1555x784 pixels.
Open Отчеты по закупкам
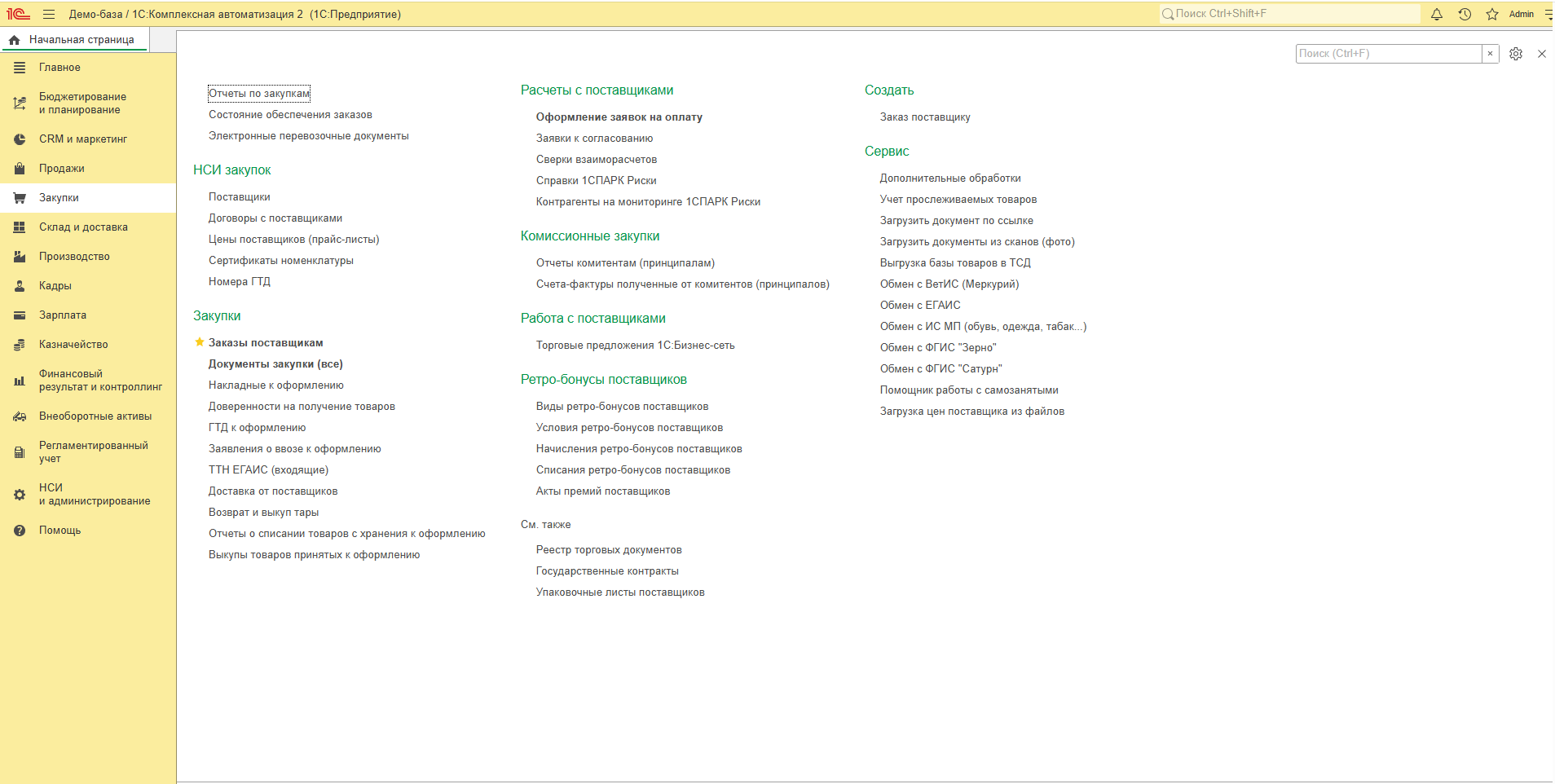click(x=259, y=94)
